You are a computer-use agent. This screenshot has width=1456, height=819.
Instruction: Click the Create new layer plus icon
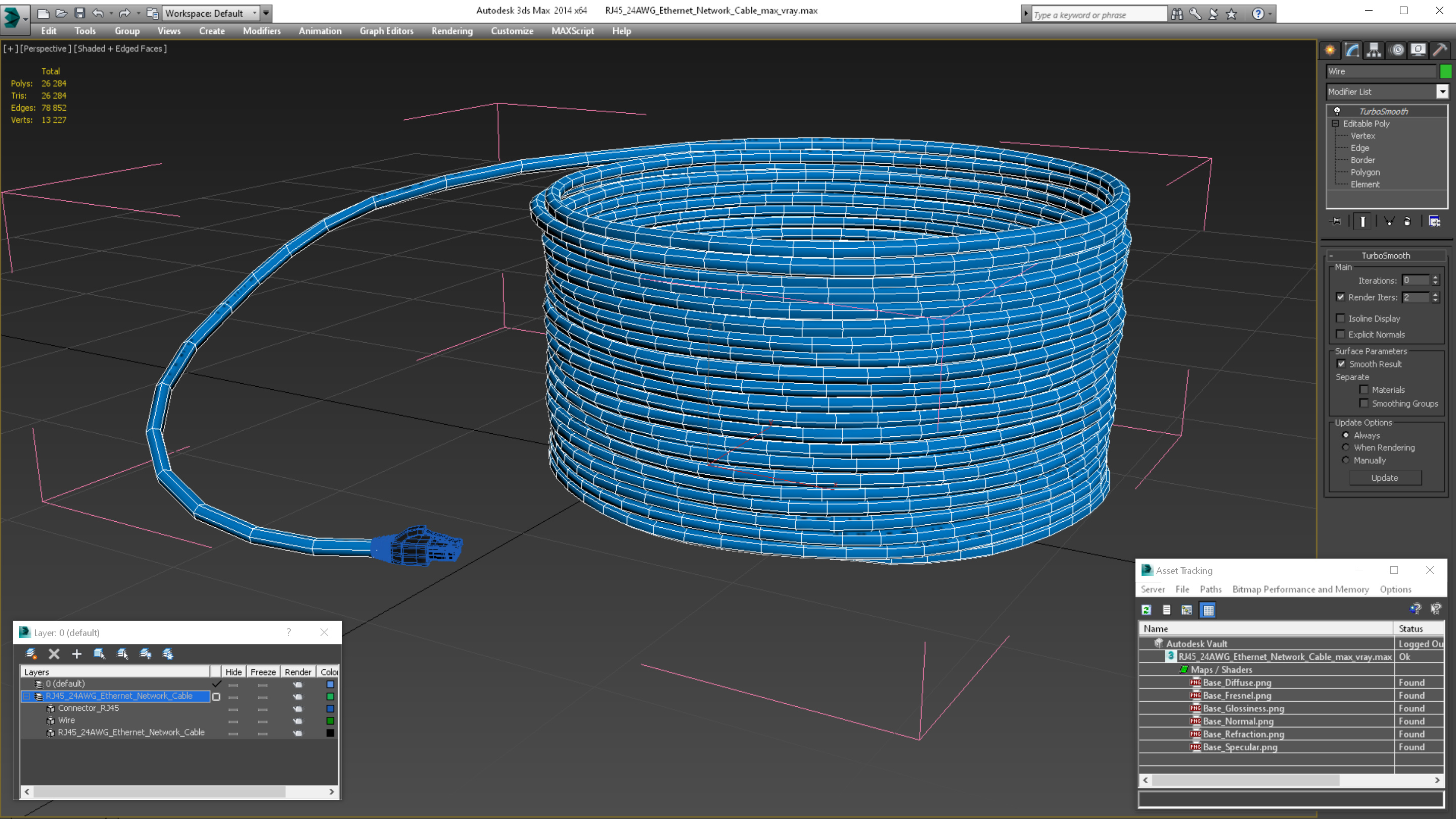point(77,654)
